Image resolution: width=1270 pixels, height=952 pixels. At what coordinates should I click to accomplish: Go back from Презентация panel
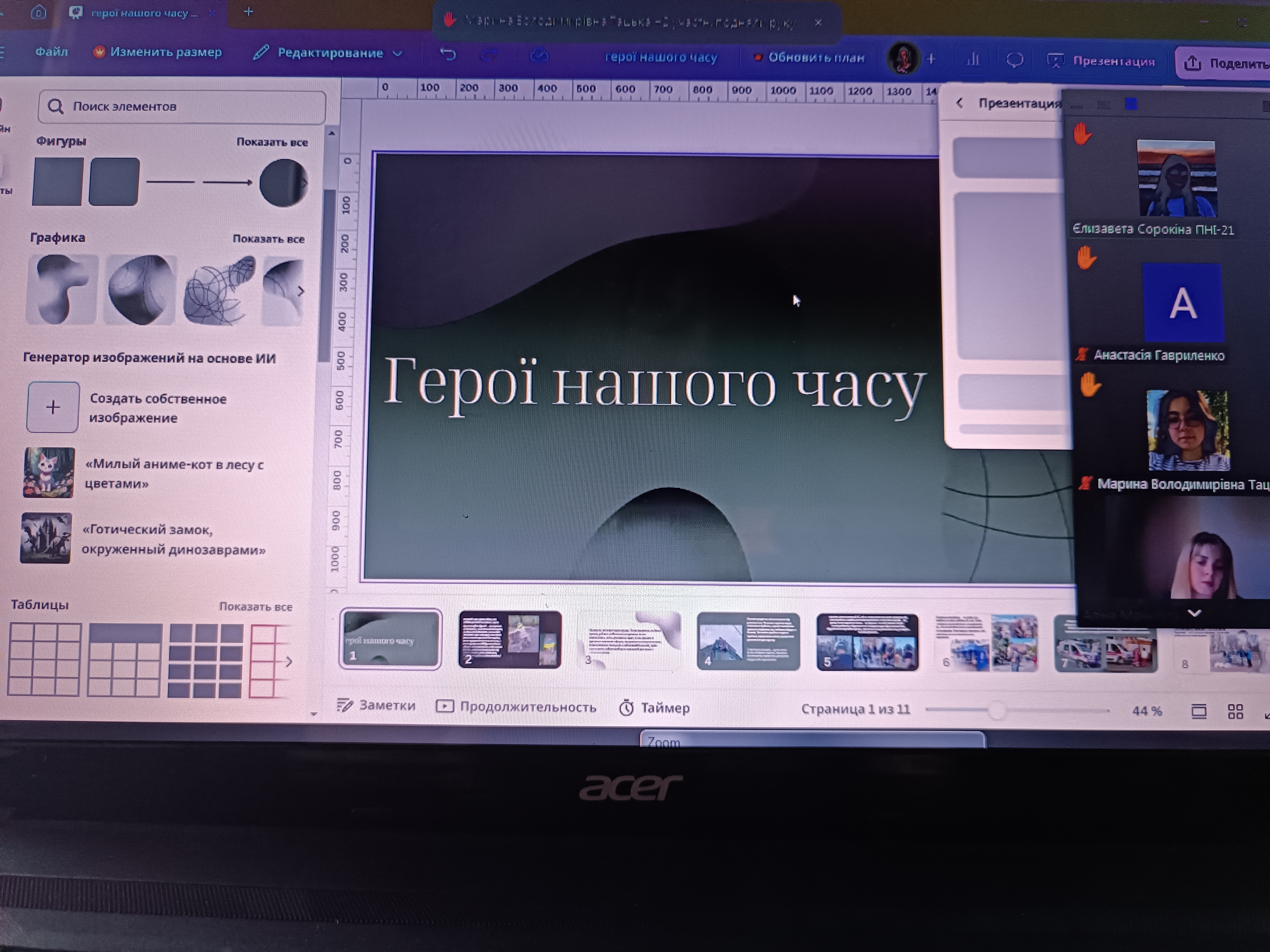(959, 103)
